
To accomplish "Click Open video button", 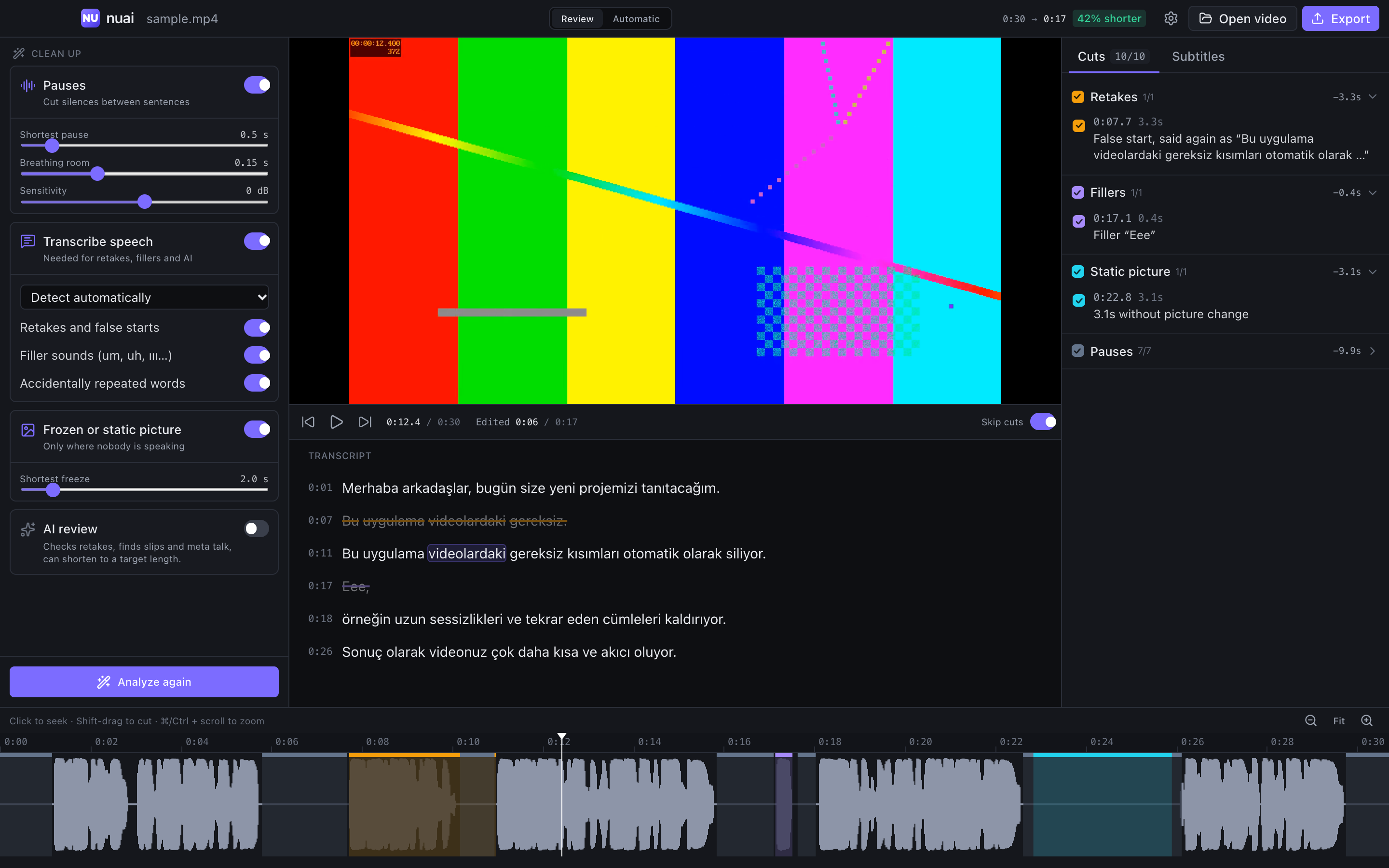I will pyautogui.click(x=1243, y=18).
